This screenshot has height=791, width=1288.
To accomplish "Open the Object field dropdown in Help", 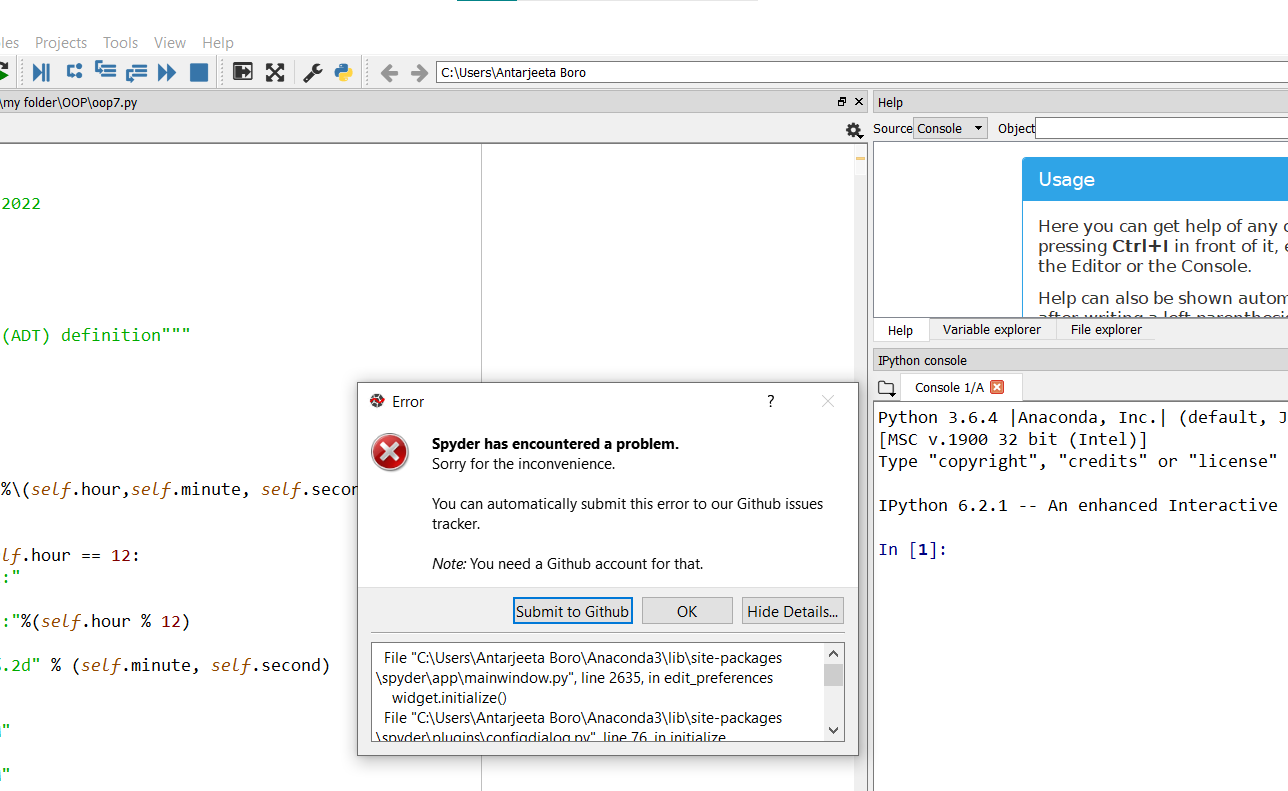I will pos(1160,128).
